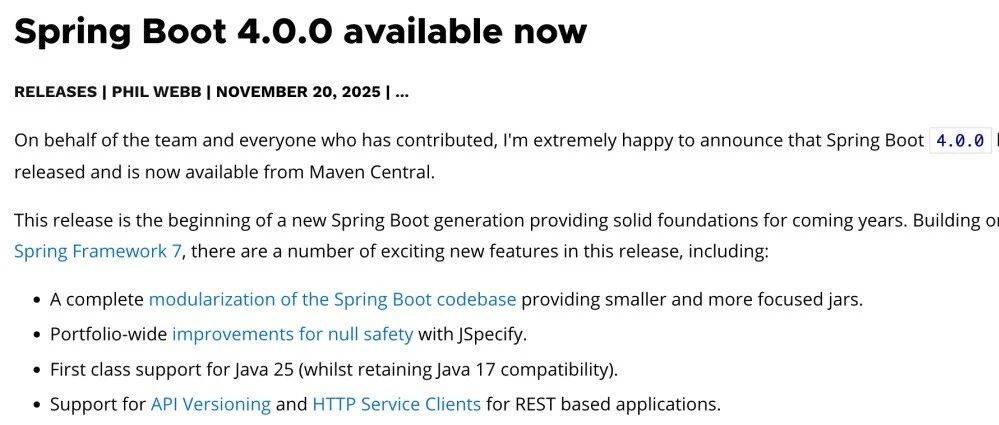This screenshot has height=425, width=999.
Task: Click the 4.0.0 inline code badge
Action: coord(960,140)
